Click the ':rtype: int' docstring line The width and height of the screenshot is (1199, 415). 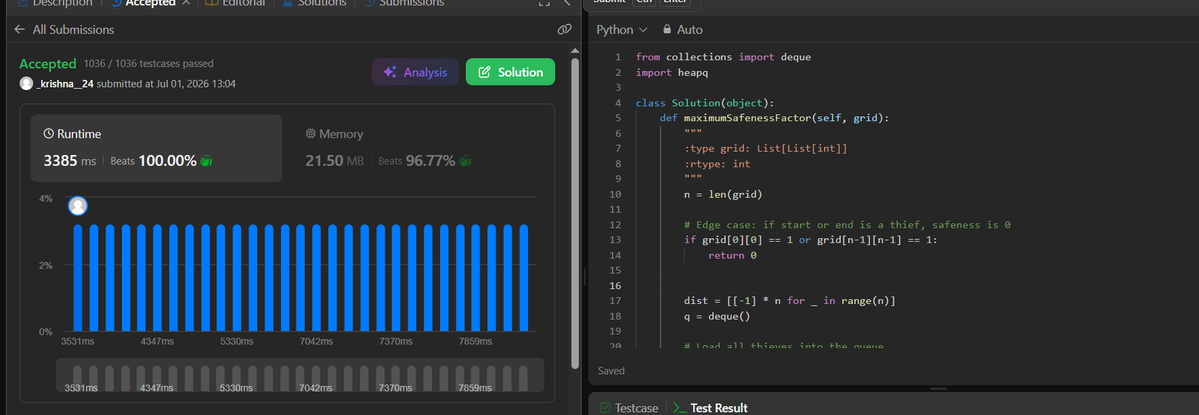point(716,164)
